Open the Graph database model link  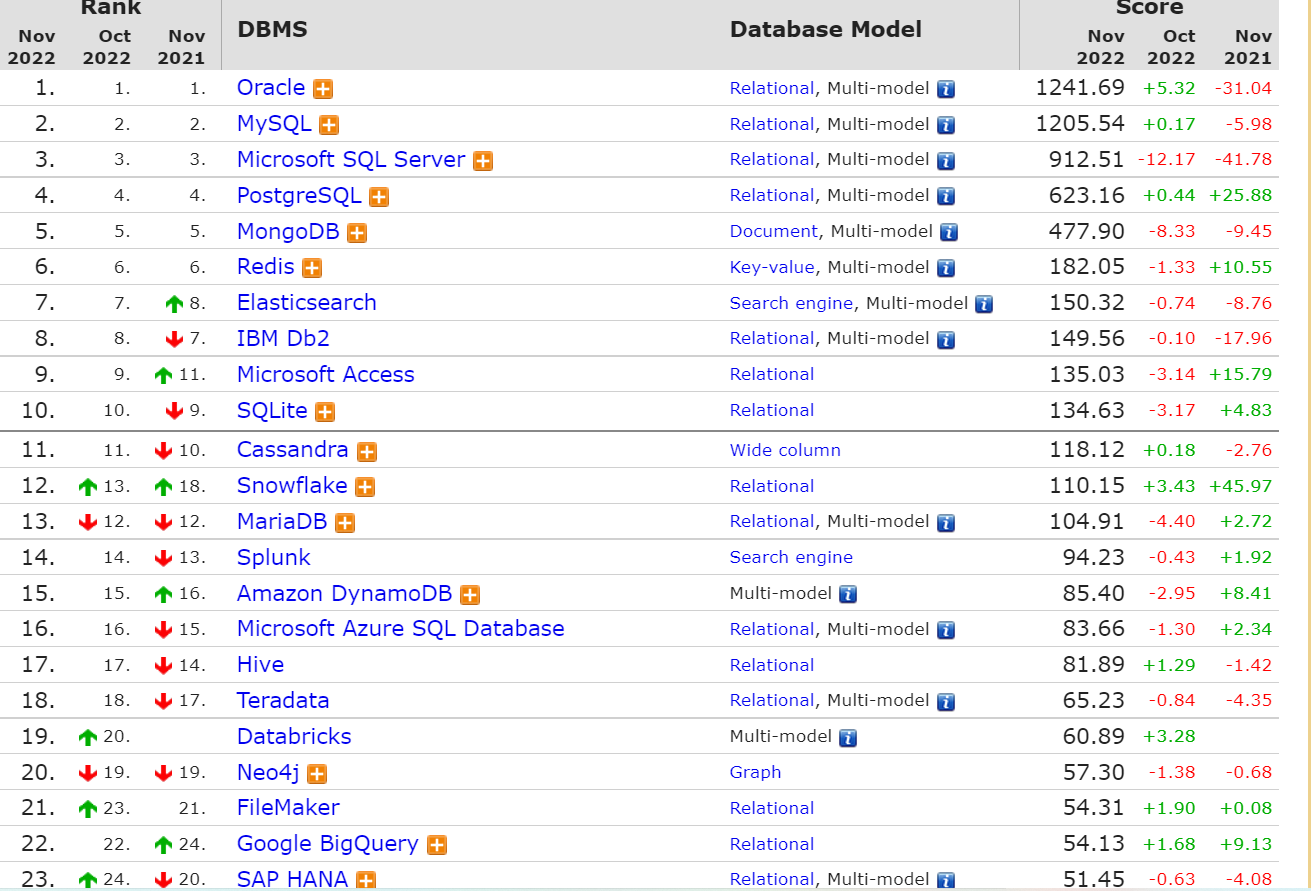[755, 772]
